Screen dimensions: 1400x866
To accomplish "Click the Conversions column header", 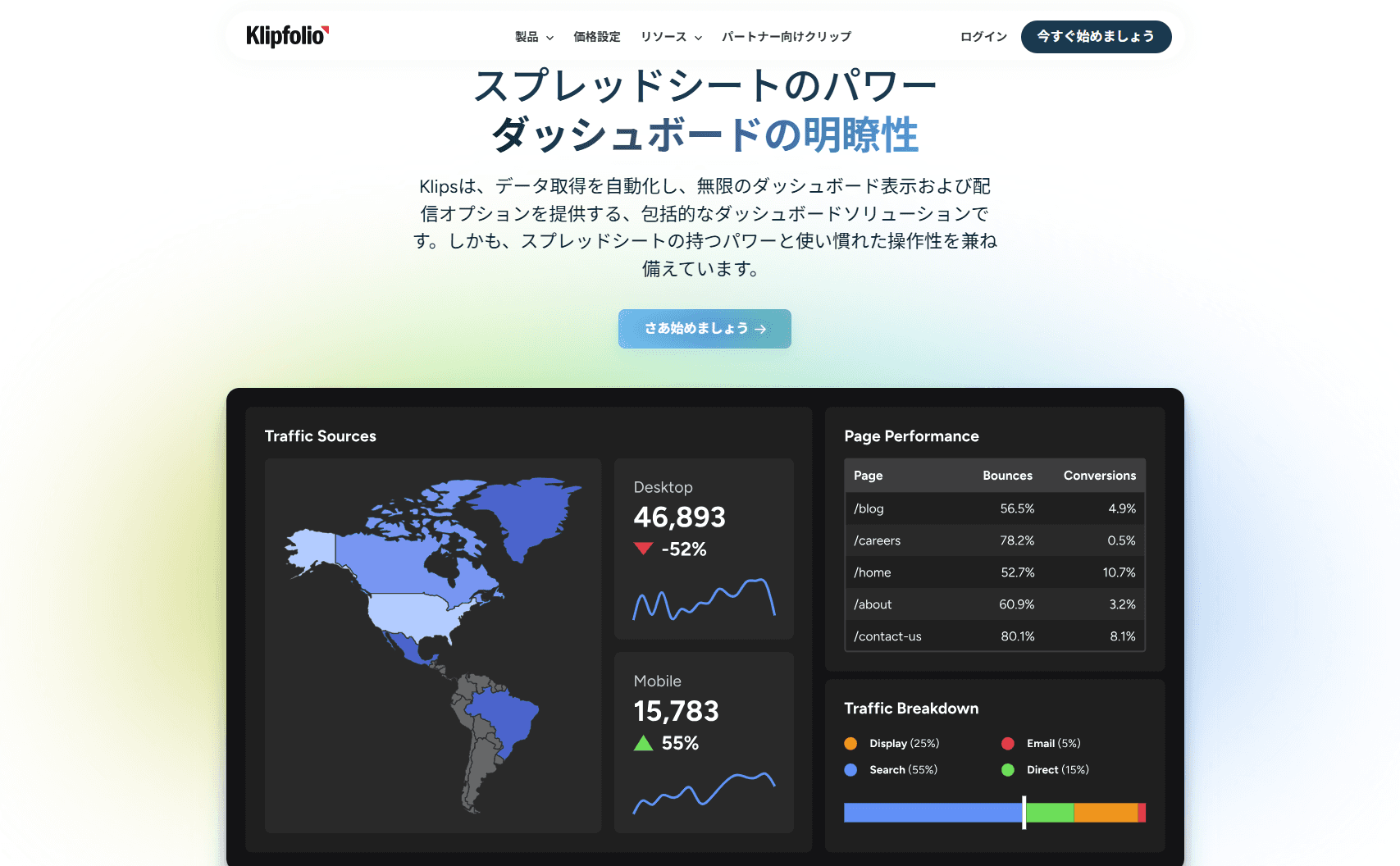I will coord(1100,476).
